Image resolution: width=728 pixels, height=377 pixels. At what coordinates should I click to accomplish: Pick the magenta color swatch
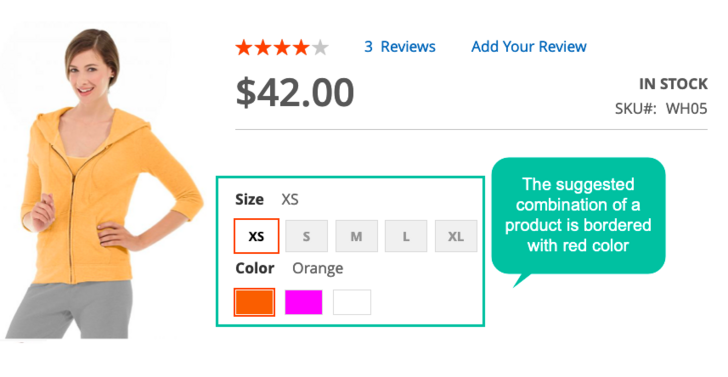pos(303,302)
